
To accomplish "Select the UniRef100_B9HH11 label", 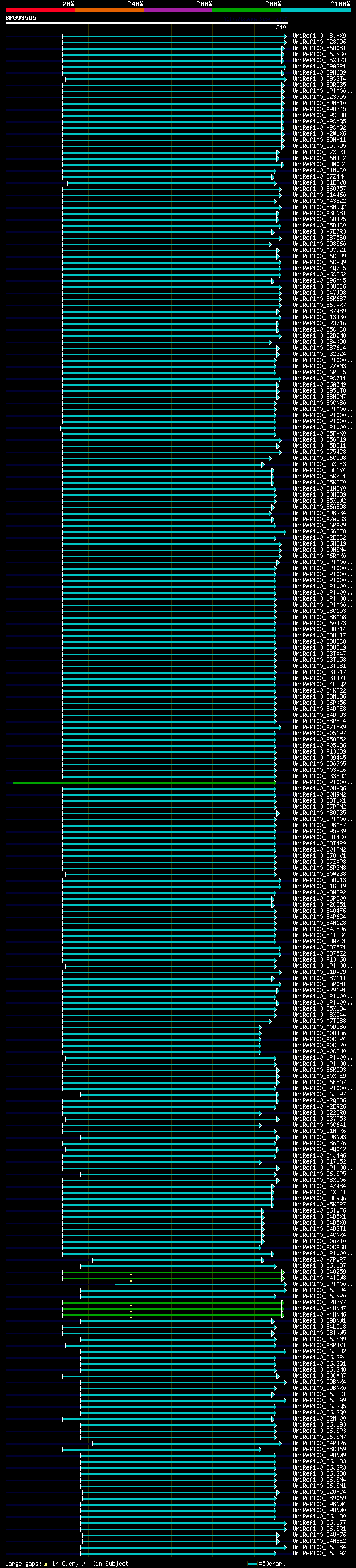I will point(319,140).
